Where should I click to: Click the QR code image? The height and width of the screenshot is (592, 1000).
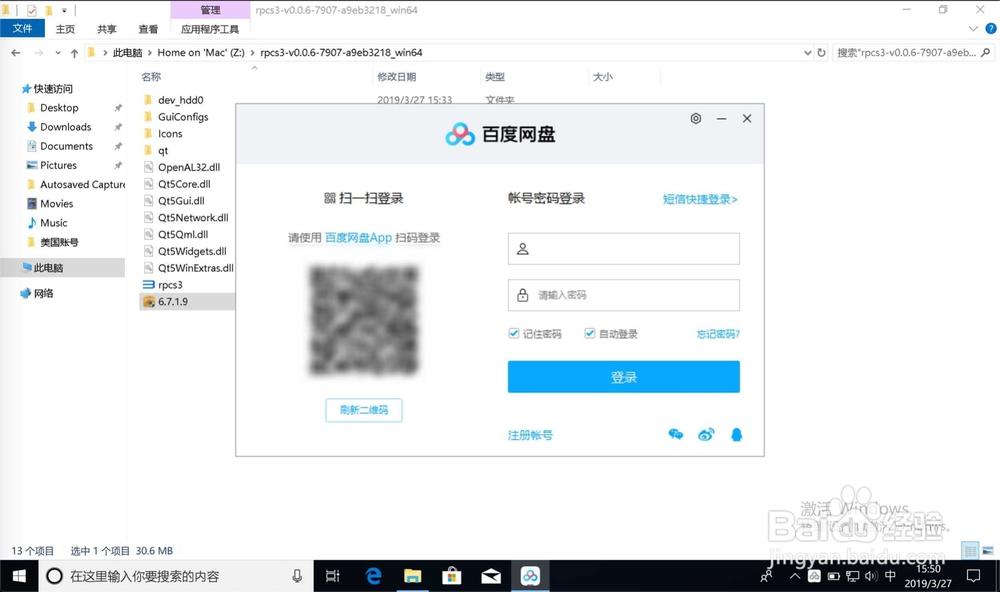tap(364, 320)
